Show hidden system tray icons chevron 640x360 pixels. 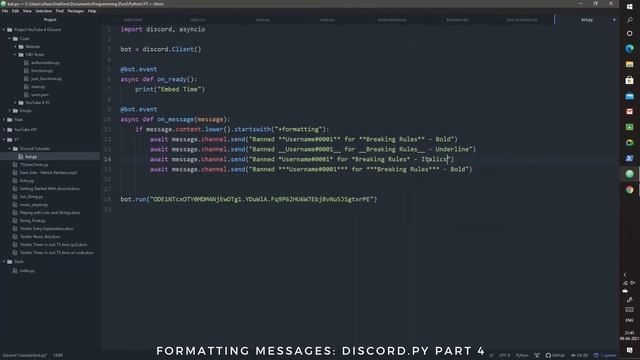[x=625, y=275]
